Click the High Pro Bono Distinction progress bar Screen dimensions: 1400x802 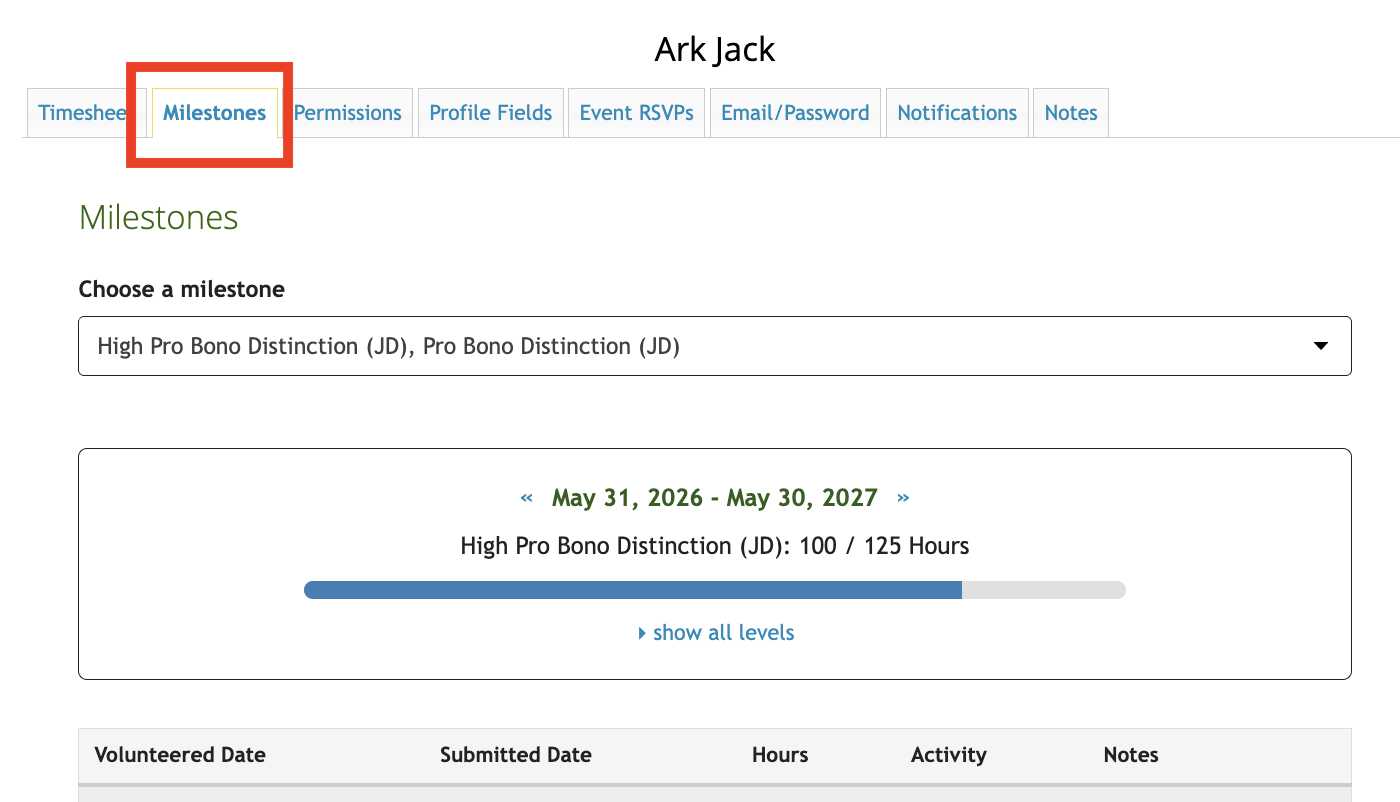[x=715, y=590]
